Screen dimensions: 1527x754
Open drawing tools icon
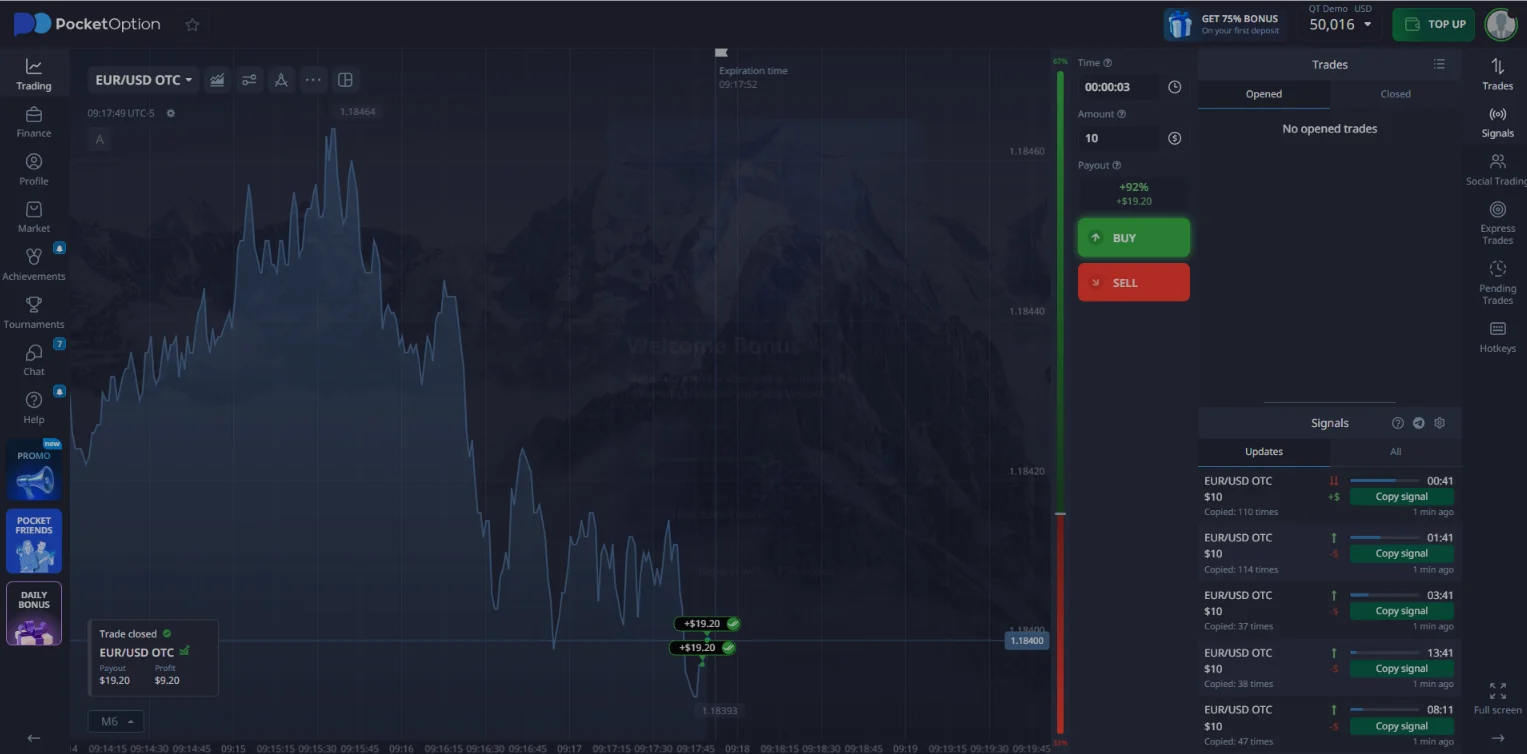coord(281,80)
